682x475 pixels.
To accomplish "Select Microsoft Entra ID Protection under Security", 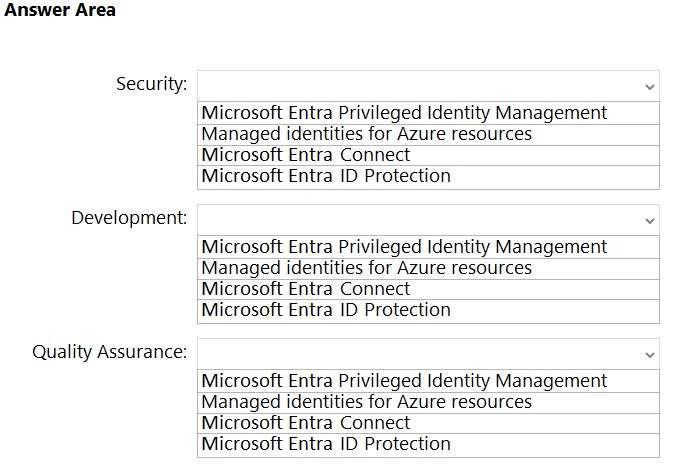I will (326, 176).
